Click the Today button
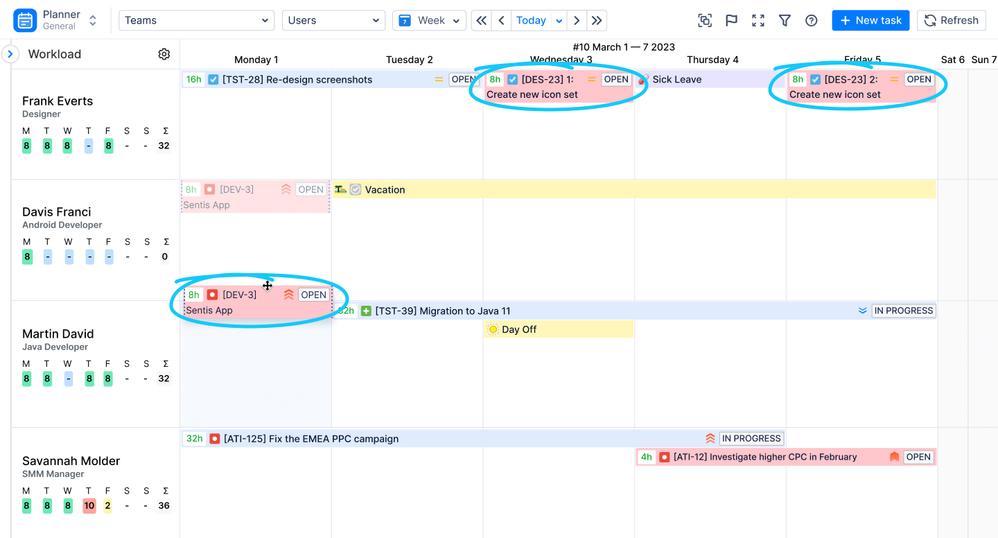This screenshot has height=538, width=998. pos(531,20)
